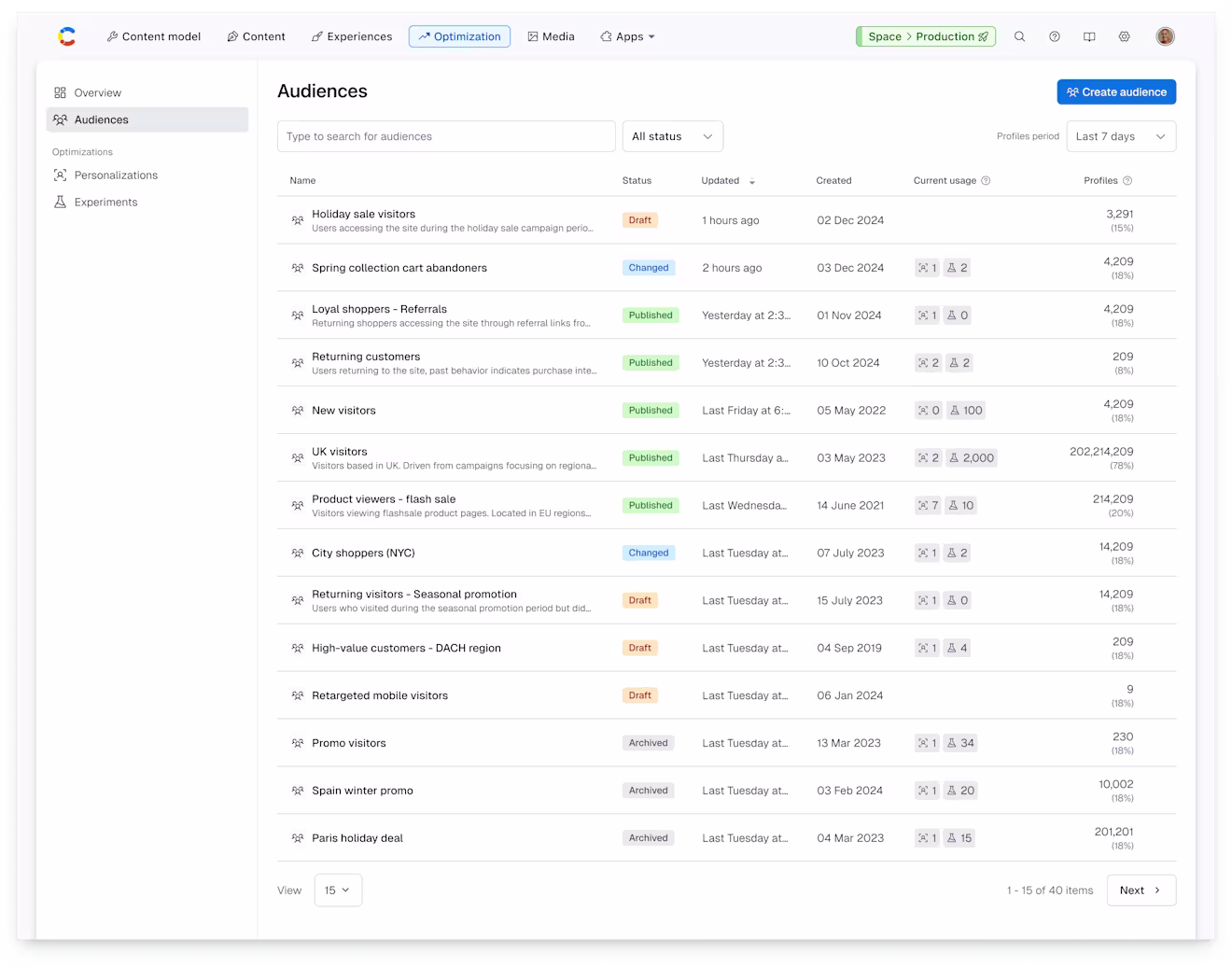Select Audiences in the sidebar
Image resolution: width=1232 pixels, height=967 pixels.
pos(147,119)
